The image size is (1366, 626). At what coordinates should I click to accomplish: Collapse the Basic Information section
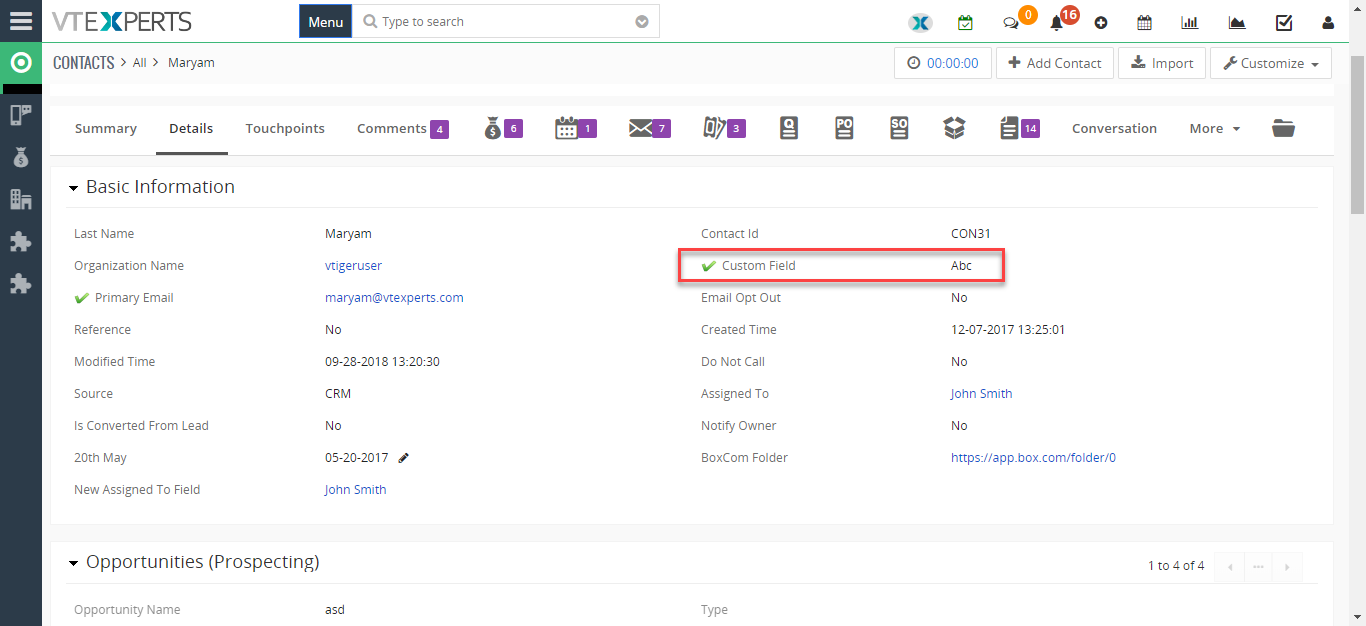(74, 187)
